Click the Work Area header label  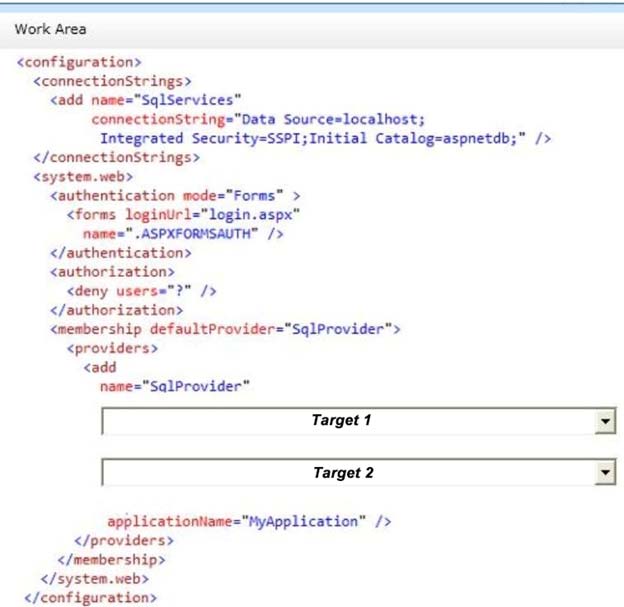coord(51,29)
